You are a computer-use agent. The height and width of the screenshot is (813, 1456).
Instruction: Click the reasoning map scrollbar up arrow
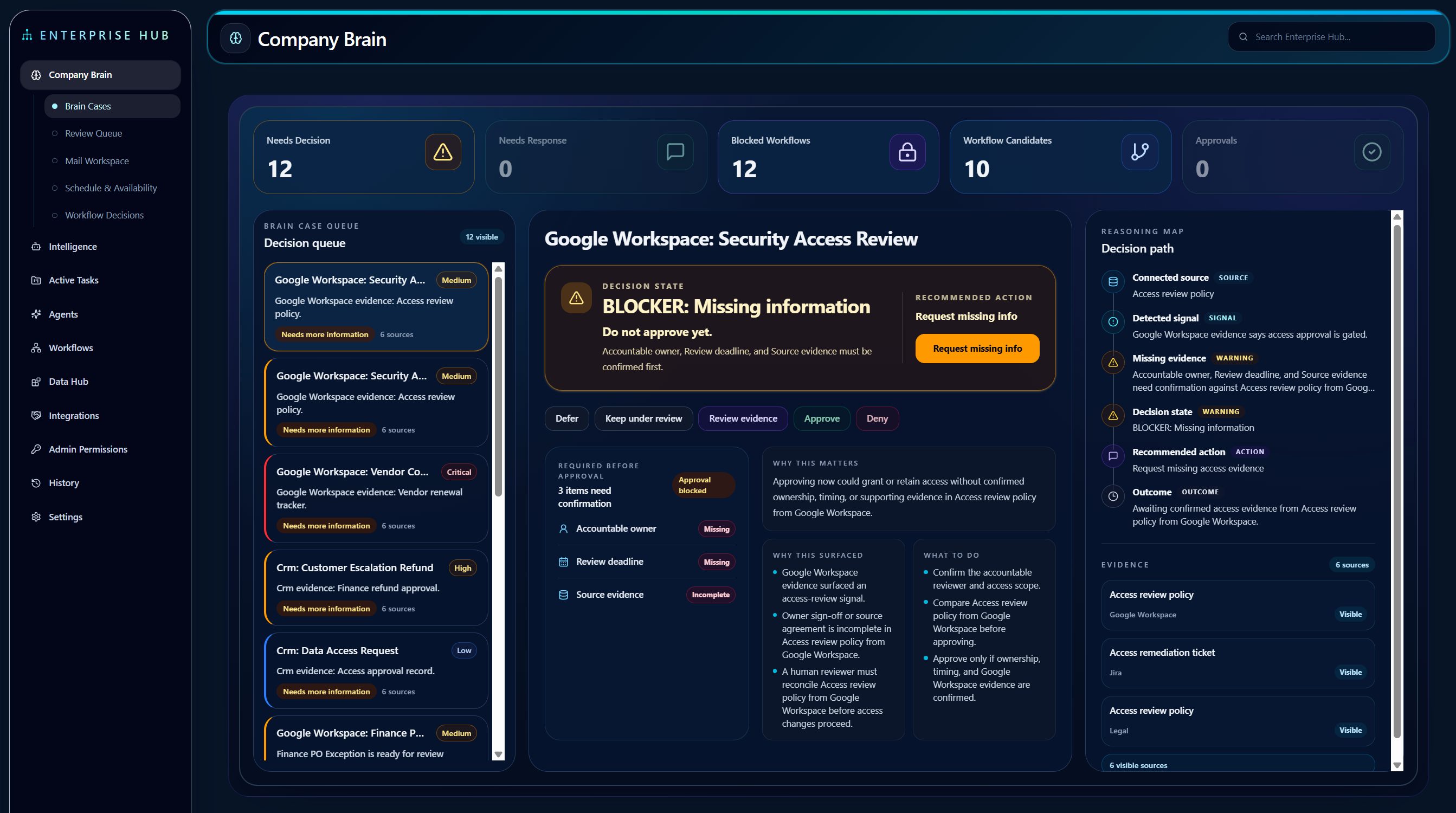click(x=1397, y=217)
